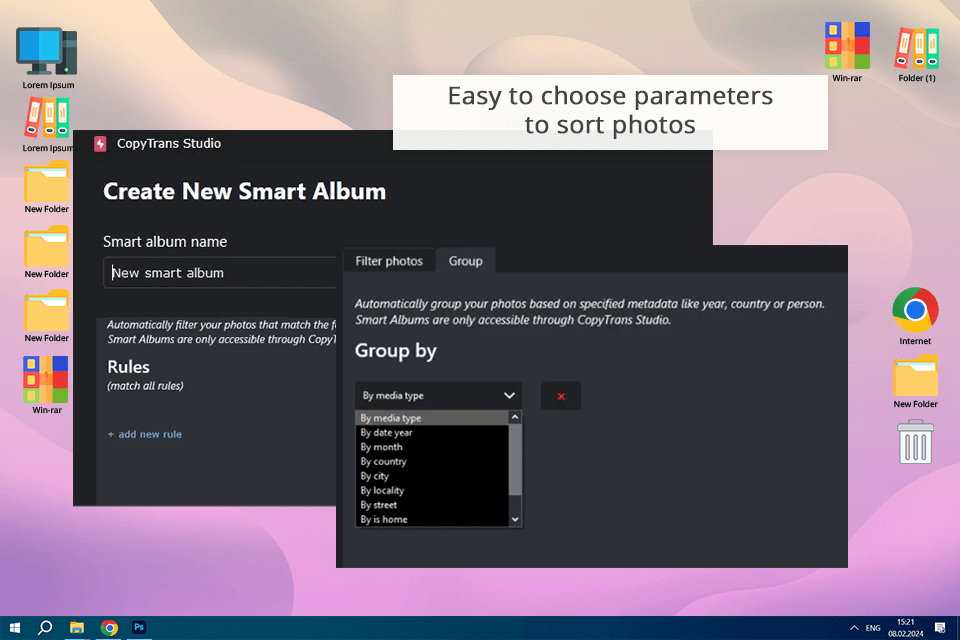Switch to the Group tab

click(x=465, y=261)
